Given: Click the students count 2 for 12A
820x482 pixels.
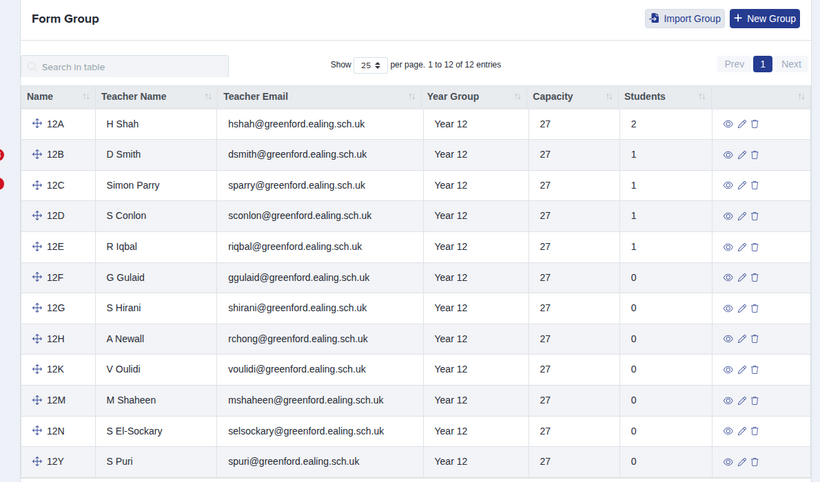Looking at the screenshot, I should point(633,124).
